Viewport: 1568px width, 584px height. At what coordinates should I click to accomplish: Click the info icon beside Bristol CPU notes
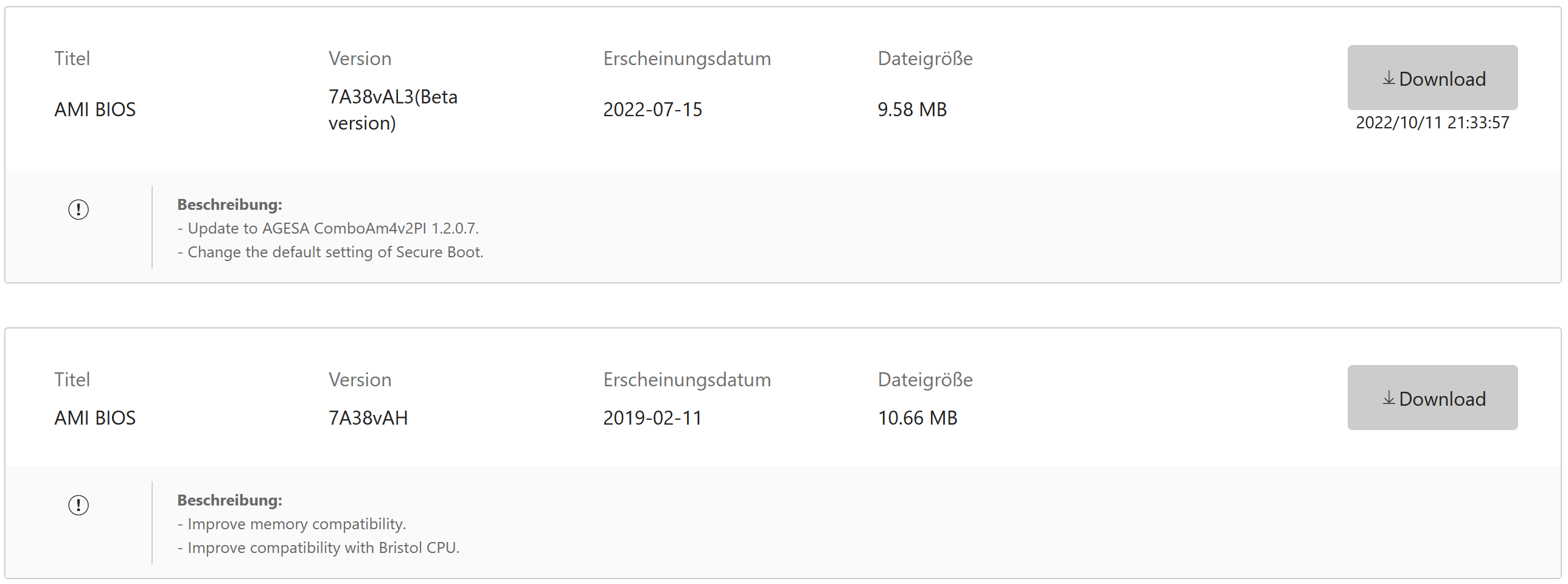point(78,505)
